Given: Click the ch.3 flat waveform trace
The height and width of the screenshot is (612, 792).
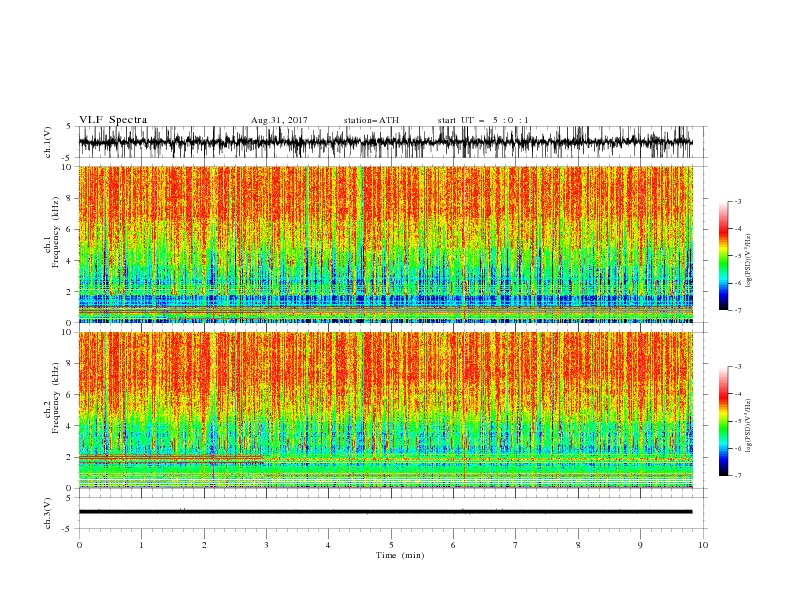Looking at the screenshot, I should [385, 512].
